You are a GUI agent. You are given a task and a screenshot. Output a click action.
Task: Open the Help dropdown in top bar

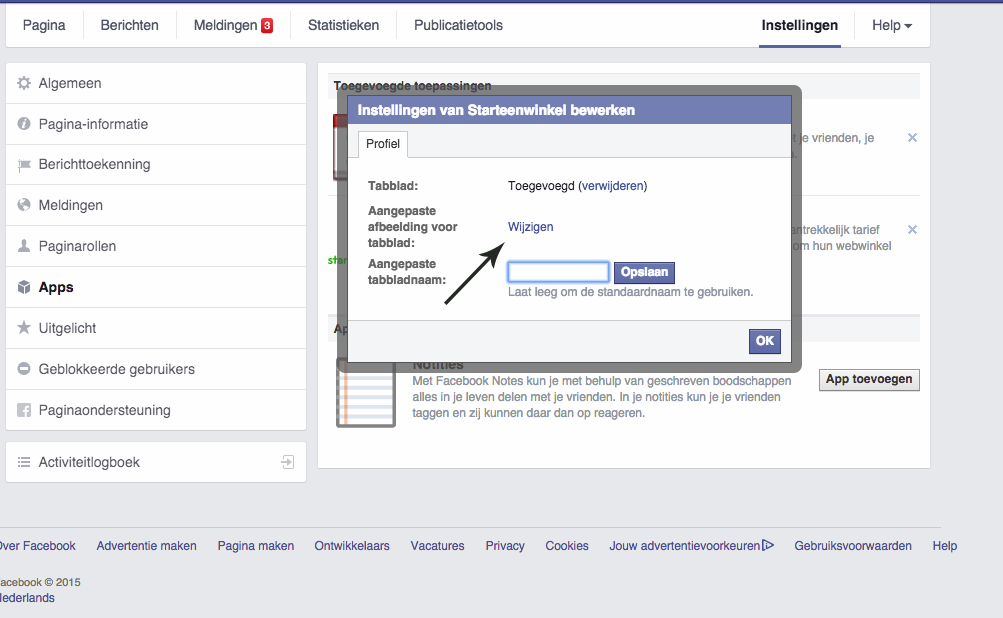click(x=892, y=26)
